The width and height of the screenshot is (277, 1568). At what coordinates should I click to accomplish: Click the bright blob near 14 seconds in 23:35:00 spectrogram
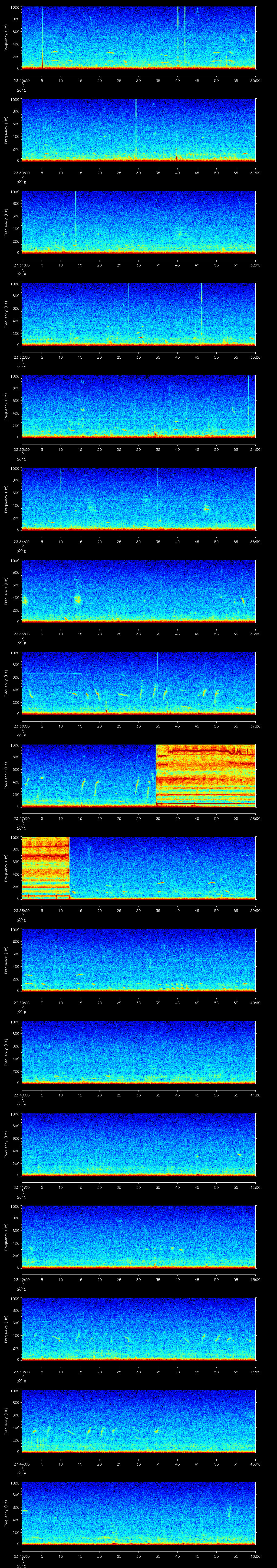point(77,599)
